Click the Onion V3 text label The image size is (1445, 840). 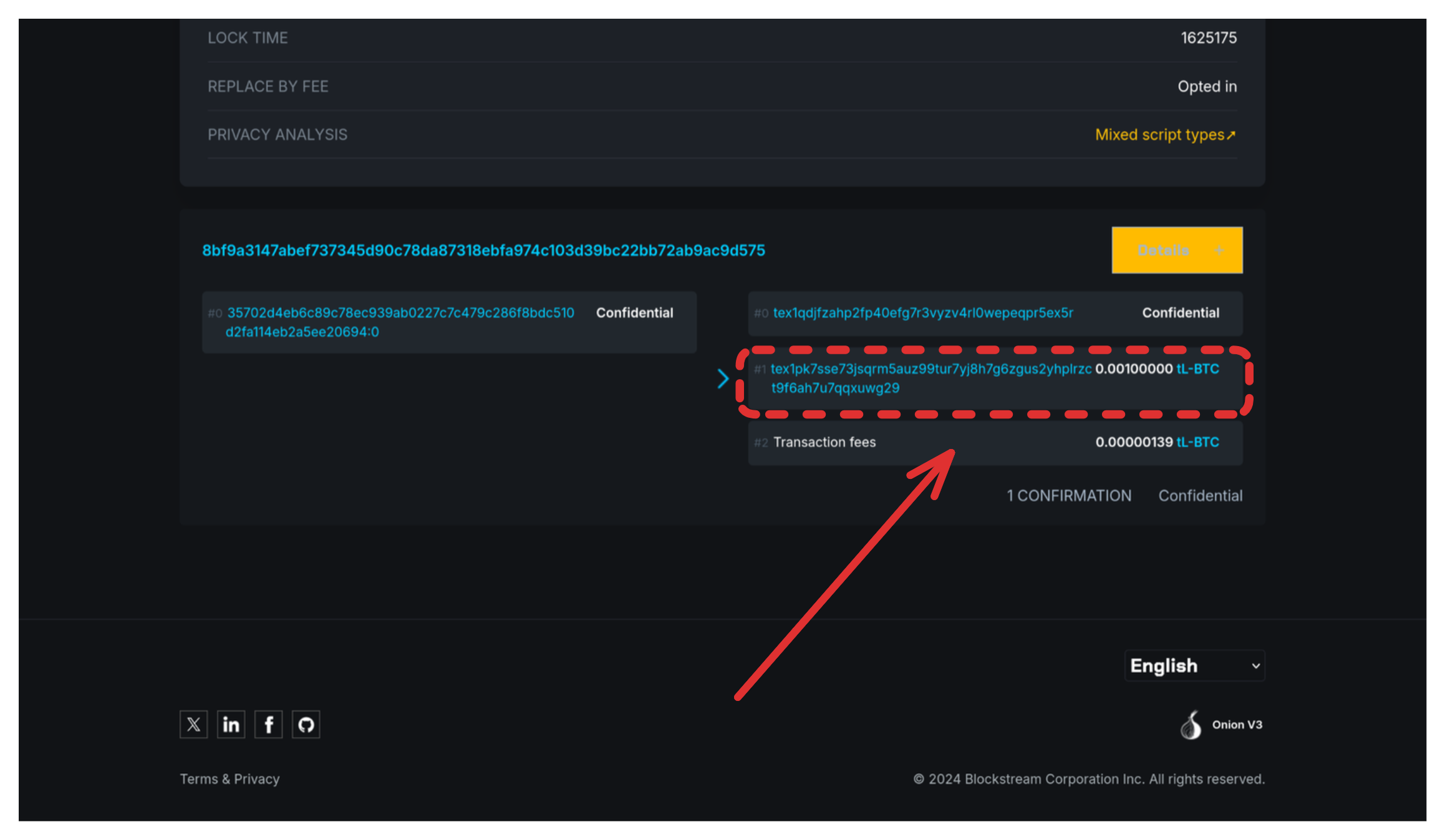coord(1237,725)
